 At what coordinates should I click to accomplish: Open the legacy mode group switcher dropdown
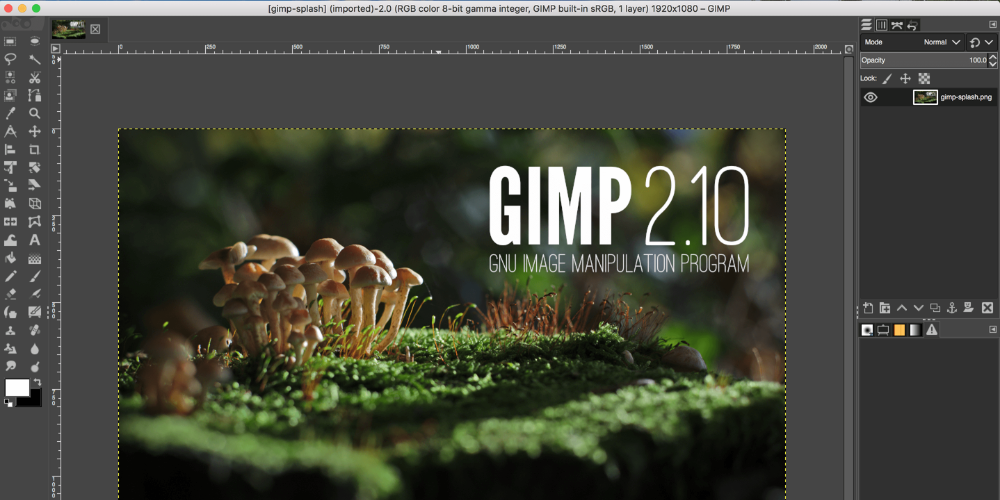981,42
